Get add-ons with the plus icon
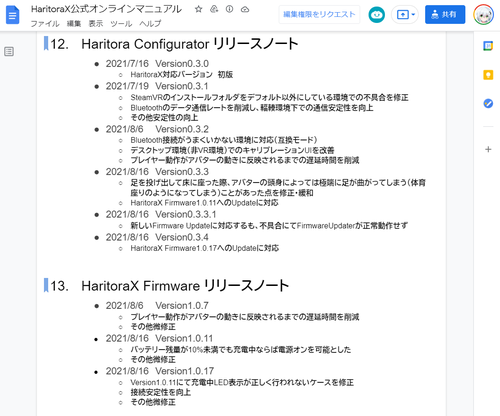The height and width of the screenshot is (416, 500). click(x=488, y=149)
